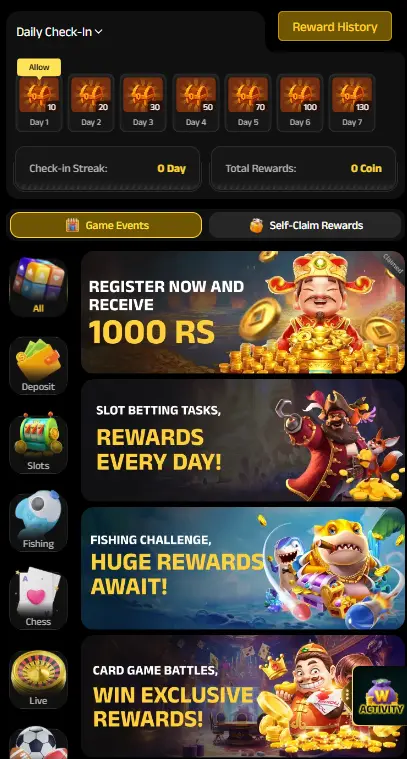Tap the Allow tooltip above Day 1
407x759 pixels.
coord(39,67)
